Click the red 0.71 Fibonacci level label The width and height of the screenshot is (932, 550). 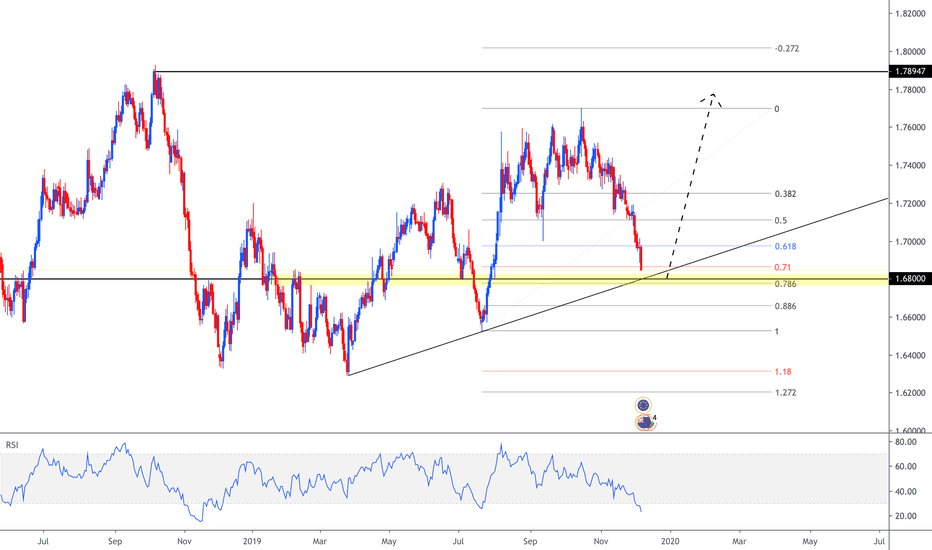[783, 268]
